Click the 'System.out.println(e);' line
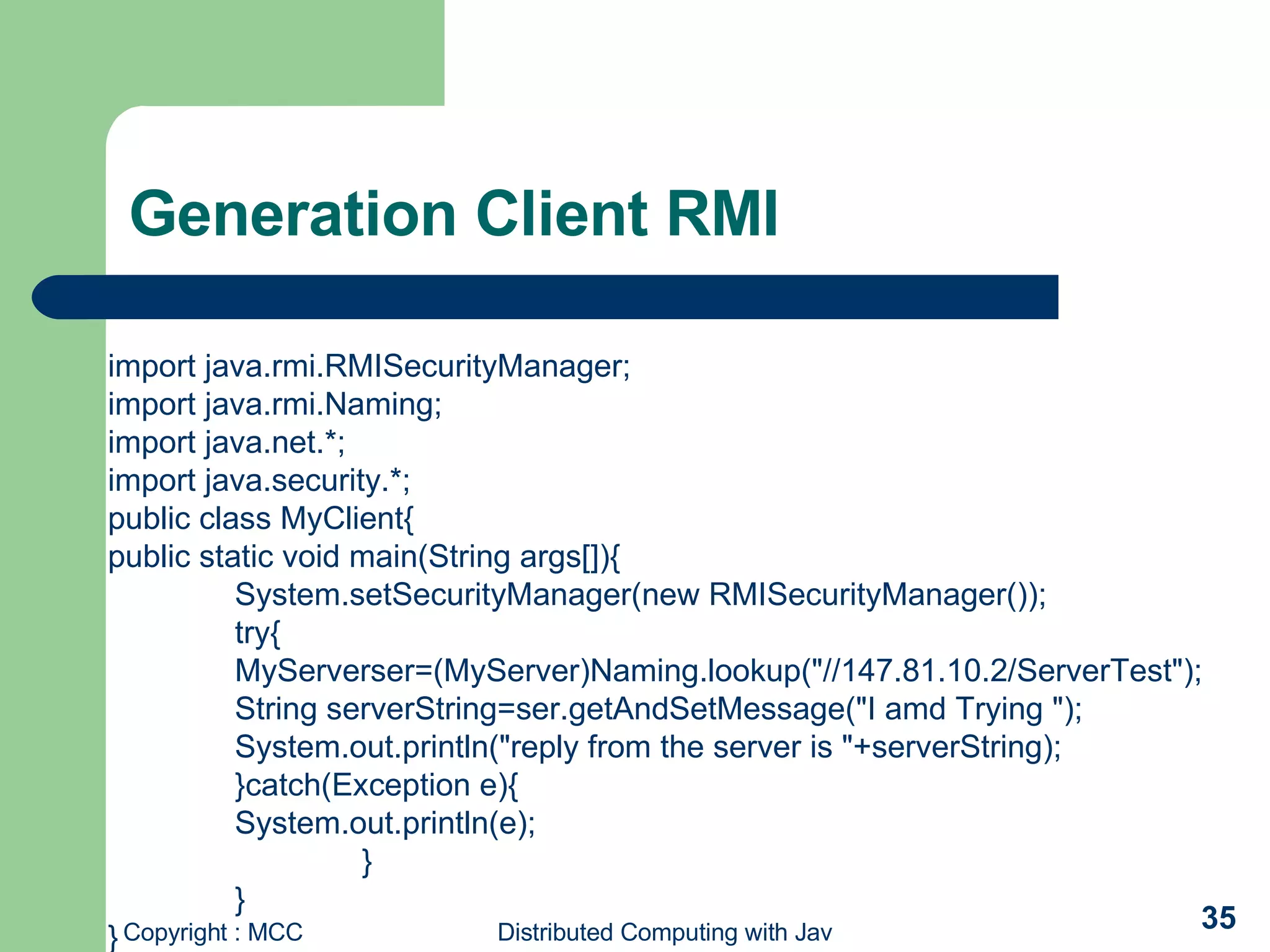Viewport: 1270px width, 952px height. 384,824
